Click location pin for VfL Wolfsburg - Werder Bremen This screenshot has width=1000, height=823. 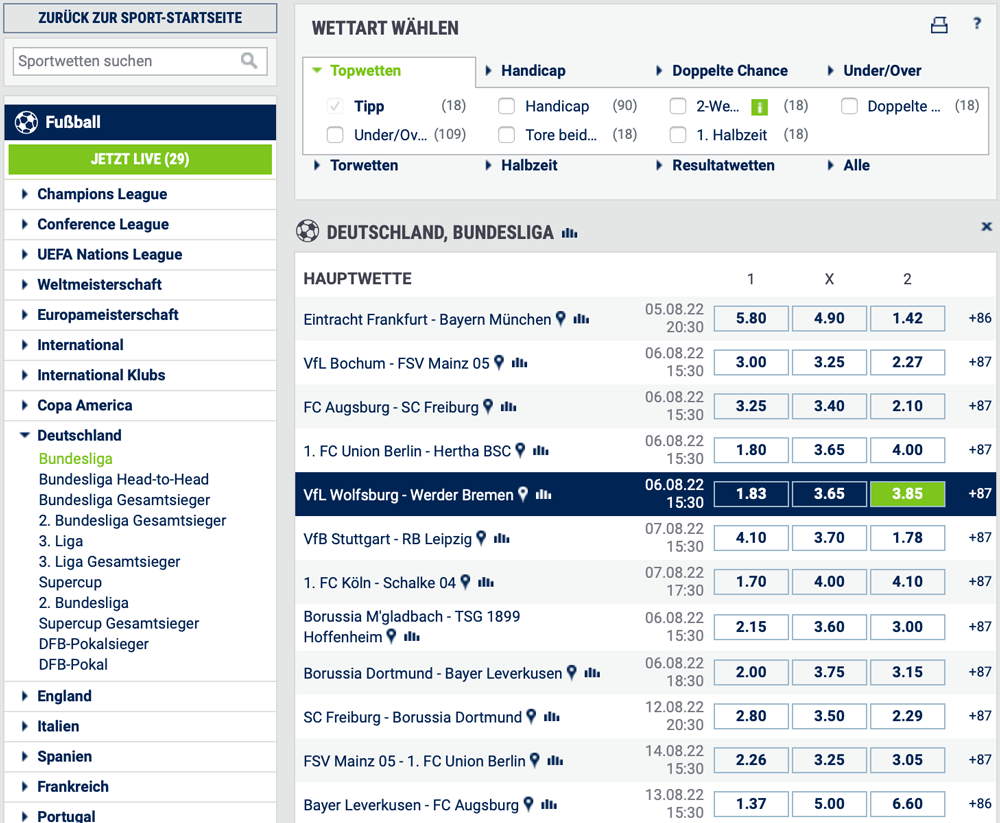tap(523, 494)
